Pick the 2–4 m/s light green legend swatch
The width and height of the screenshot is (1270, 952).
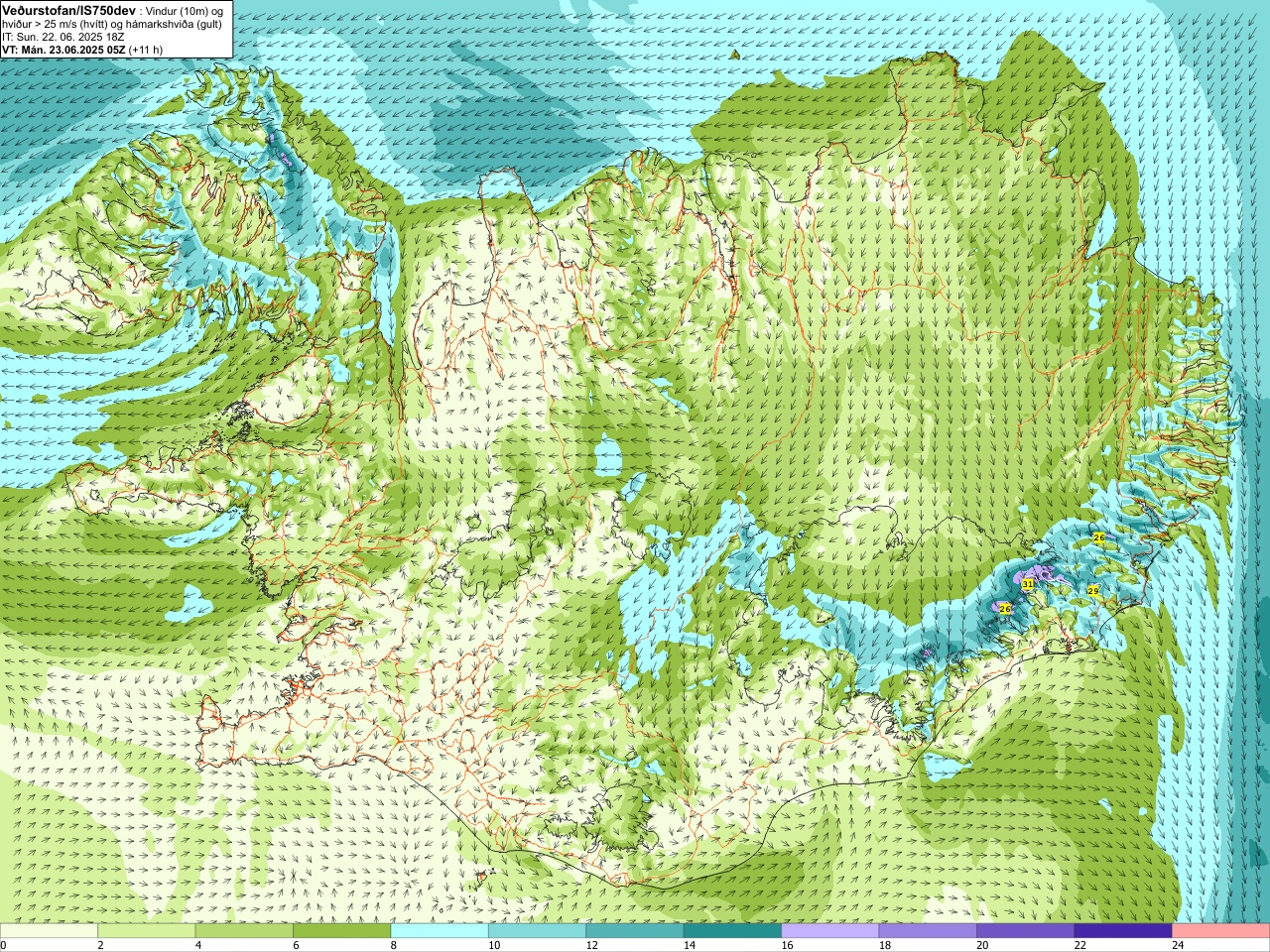[146, 931]
